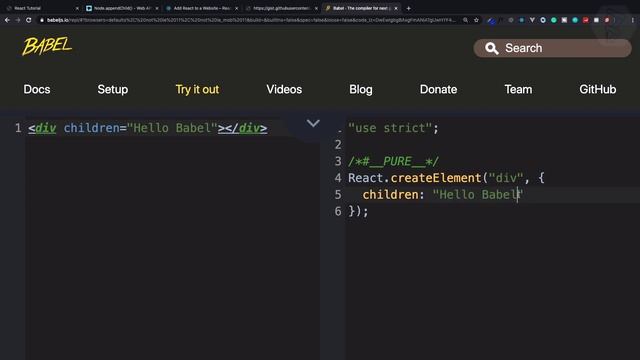640x360 pixels.
Task: Open a new browser tab
Action: [408, 8]
